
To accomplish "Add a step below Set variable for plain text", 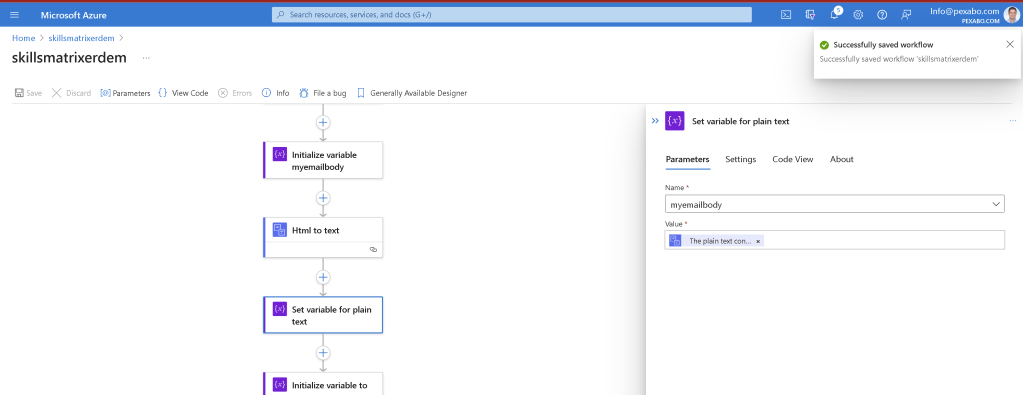I will (x=323, y=353).
